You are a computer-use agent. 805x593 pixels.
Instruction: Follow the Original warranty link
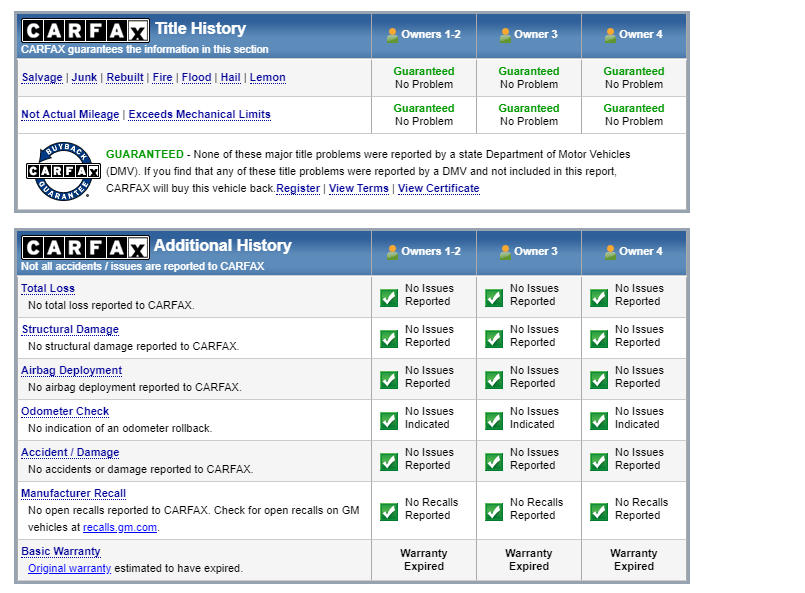69,569
